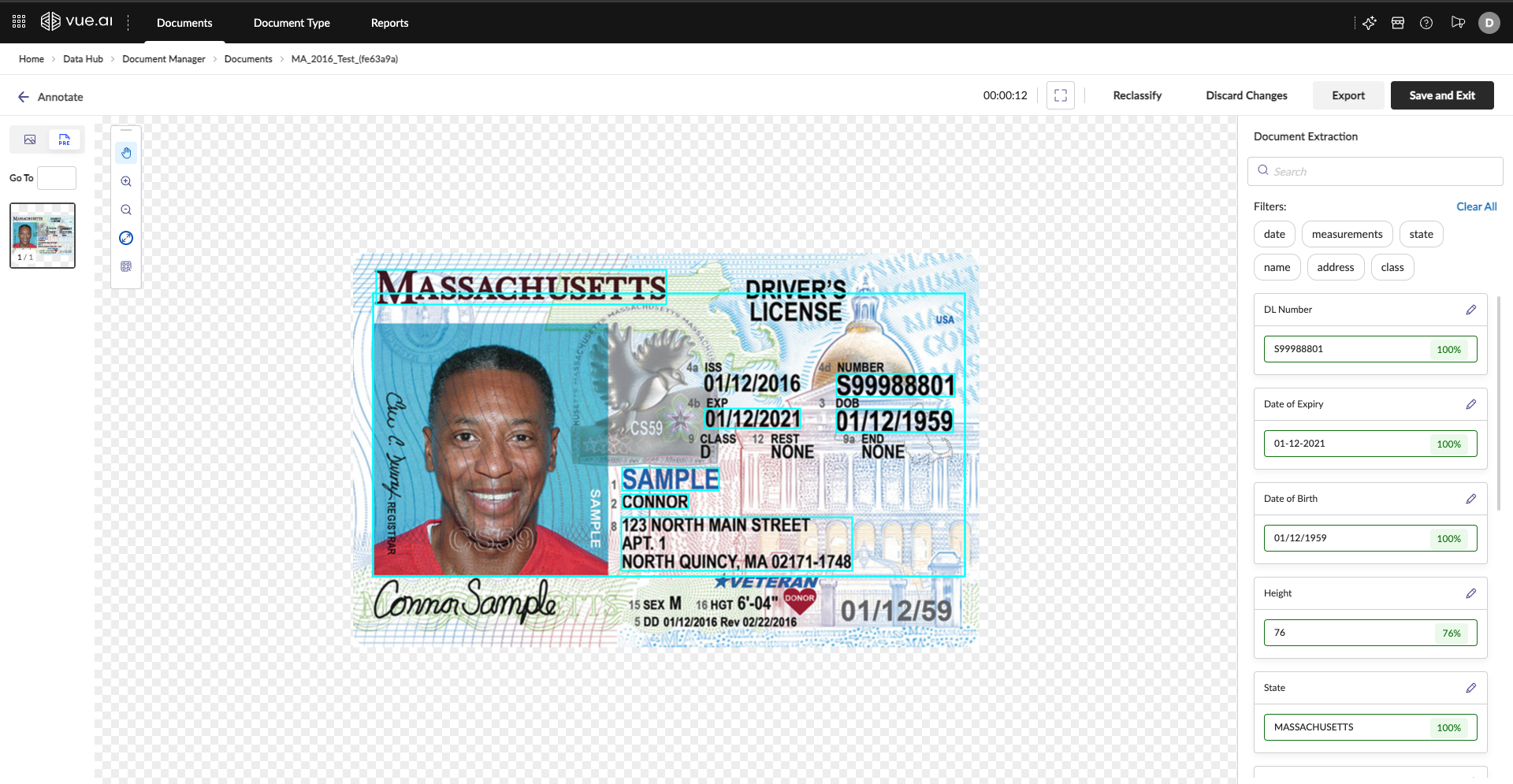Toggle the date filter chip

coord(1273,234)
